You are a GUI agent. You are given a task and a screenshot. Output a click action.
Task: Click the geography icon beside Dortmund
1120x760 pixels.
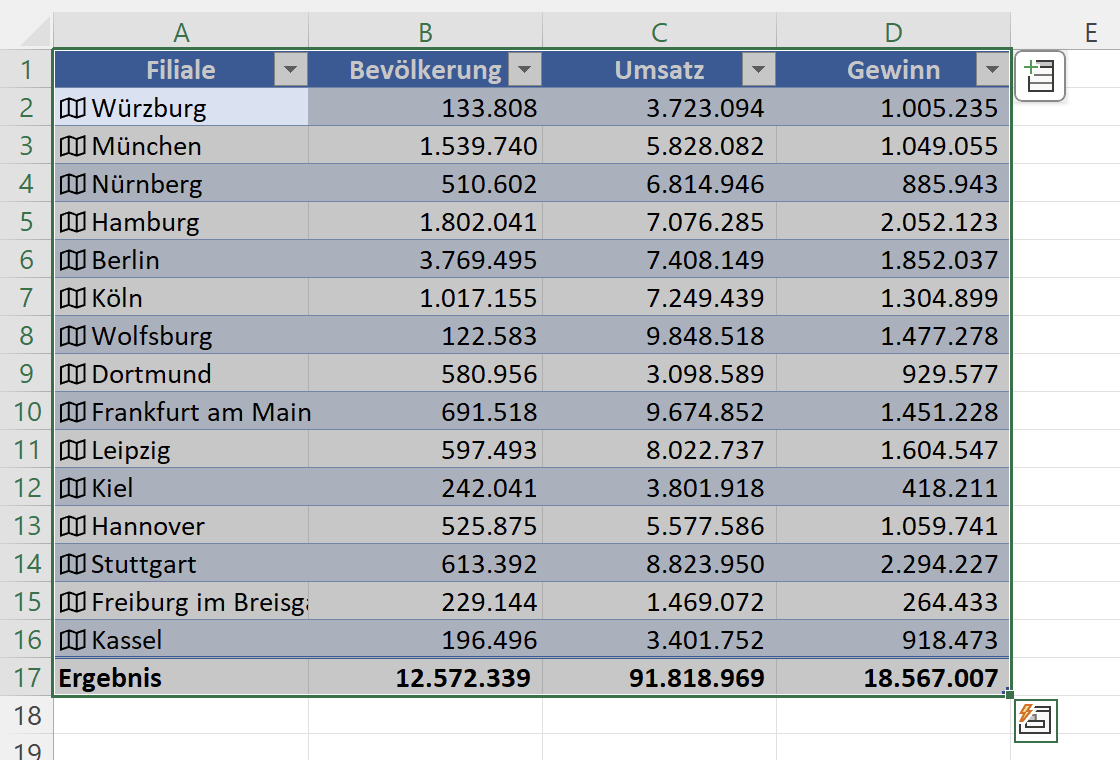click(x=72, y=374)
